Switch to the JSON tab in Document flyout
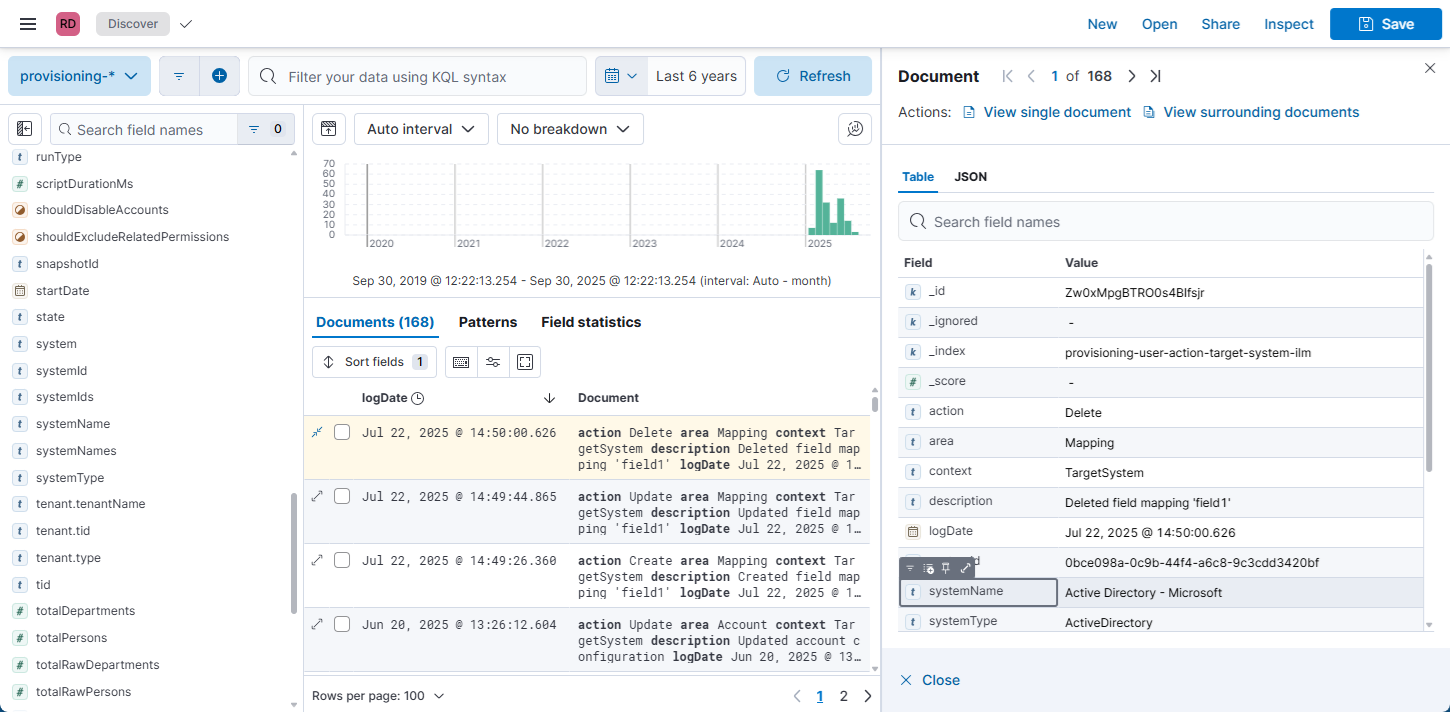Image resolution: width=1450 pixels, height=712 pixels. tap(970, 177)
